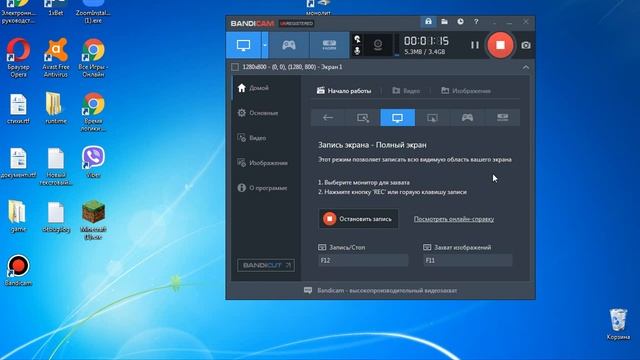
Task: Switch to Начало работы tab
Action: coord(344,91)
